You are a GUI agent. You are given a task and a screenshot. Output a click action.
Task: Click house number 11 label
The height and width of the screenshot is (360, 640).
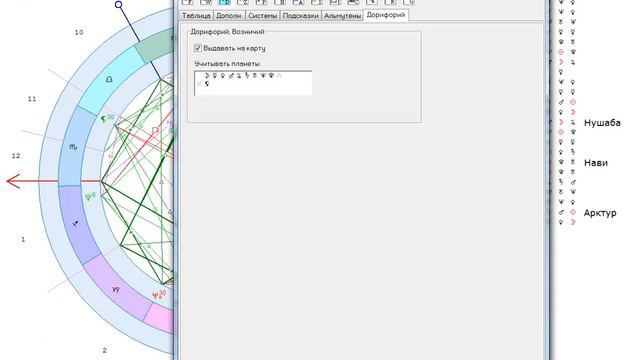[x=32, y=99]
